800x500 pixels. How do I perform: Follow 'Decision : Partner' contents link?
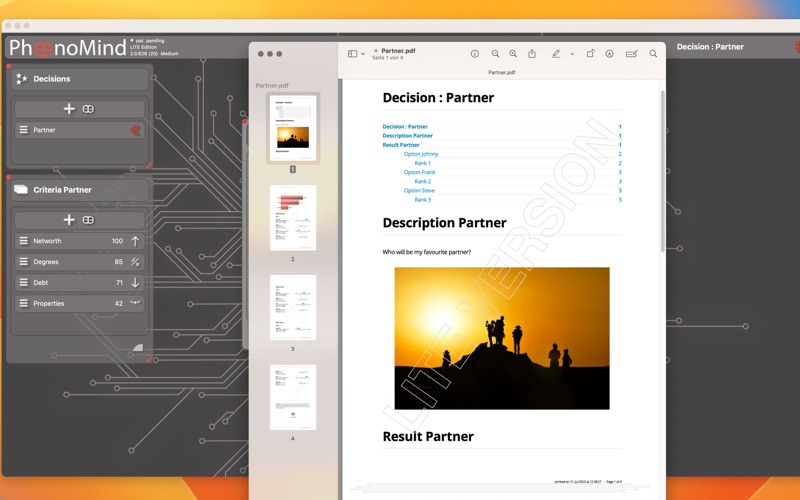pos(405,127)
